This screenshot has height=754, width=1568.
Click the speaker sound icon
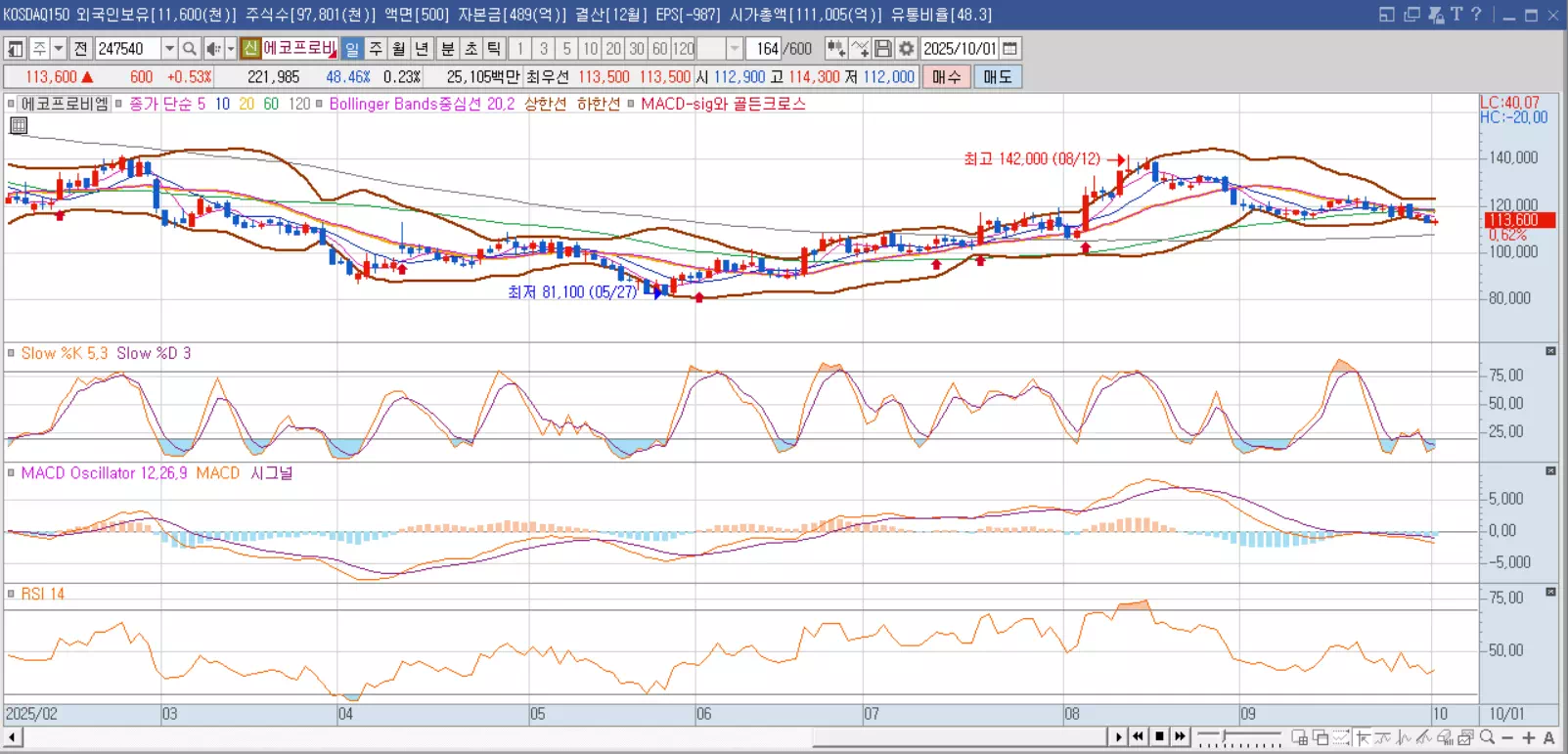[x=213, y=48]
